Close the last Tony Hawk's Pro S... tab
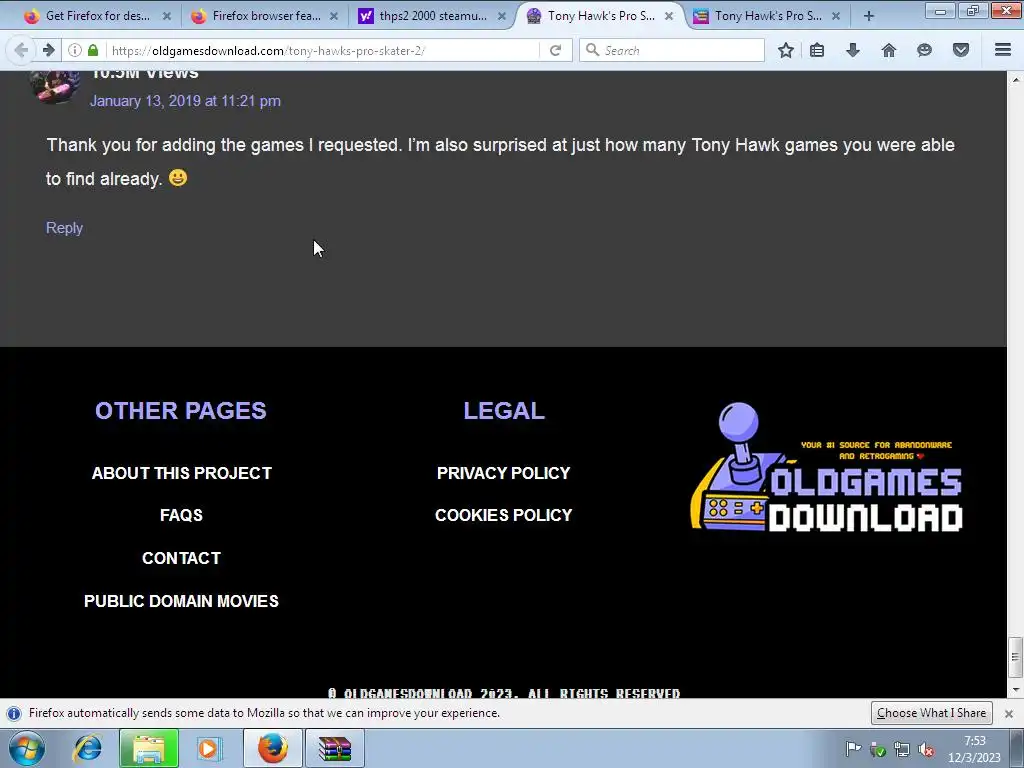 836,16
